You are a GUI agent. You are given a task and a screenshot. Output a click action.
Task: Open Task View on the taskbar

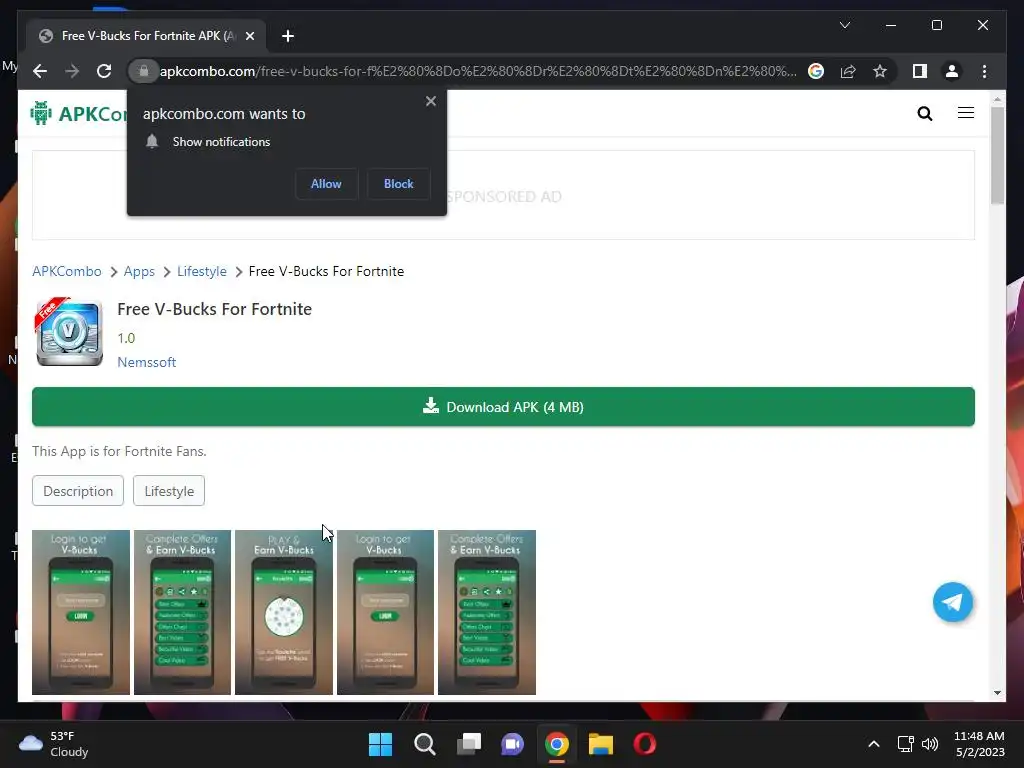pos(469,744)
